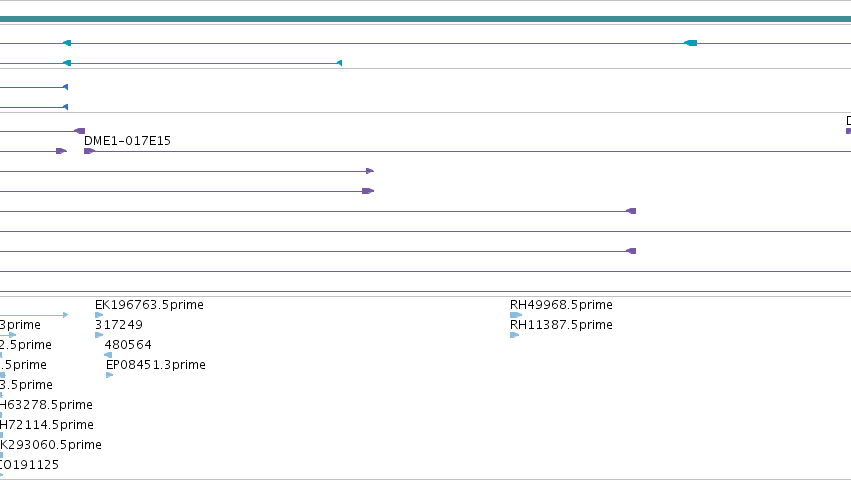
Task: Click the purple left-pointing block on fifth purple line
Action: (x=631, y=211)
